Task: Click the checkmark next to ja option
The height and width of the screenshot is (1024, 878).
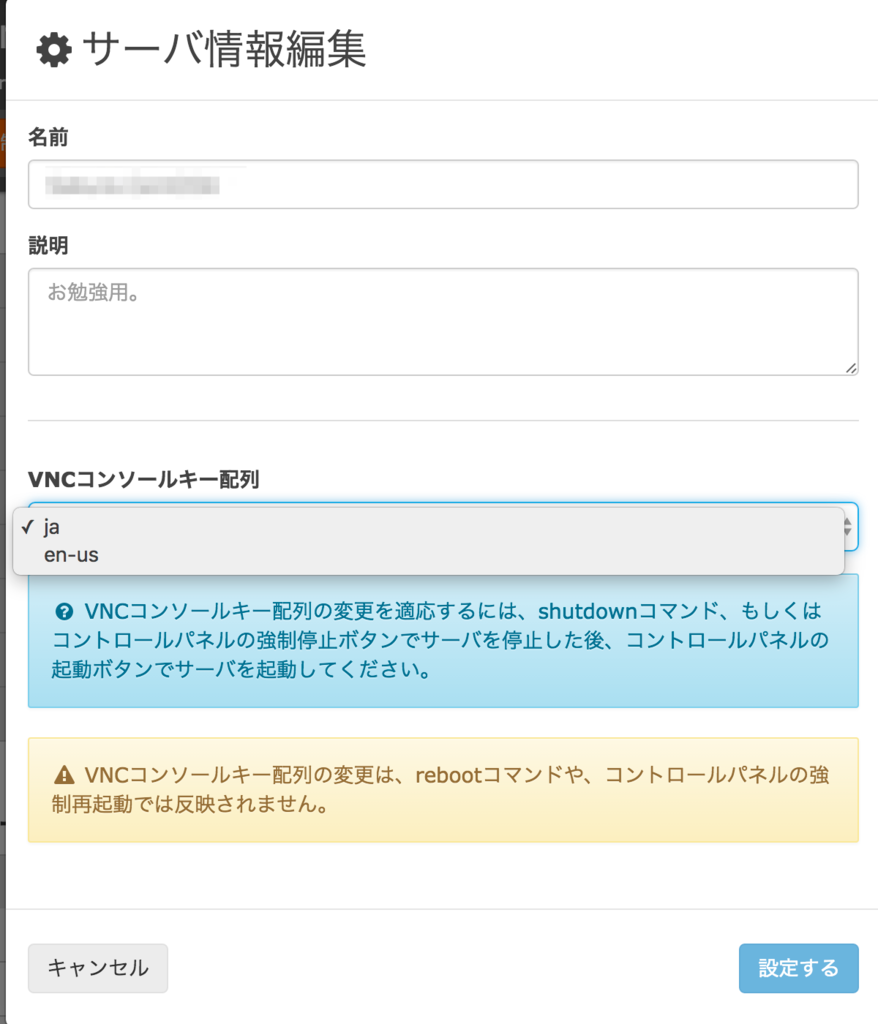Action: click(27, 526)
